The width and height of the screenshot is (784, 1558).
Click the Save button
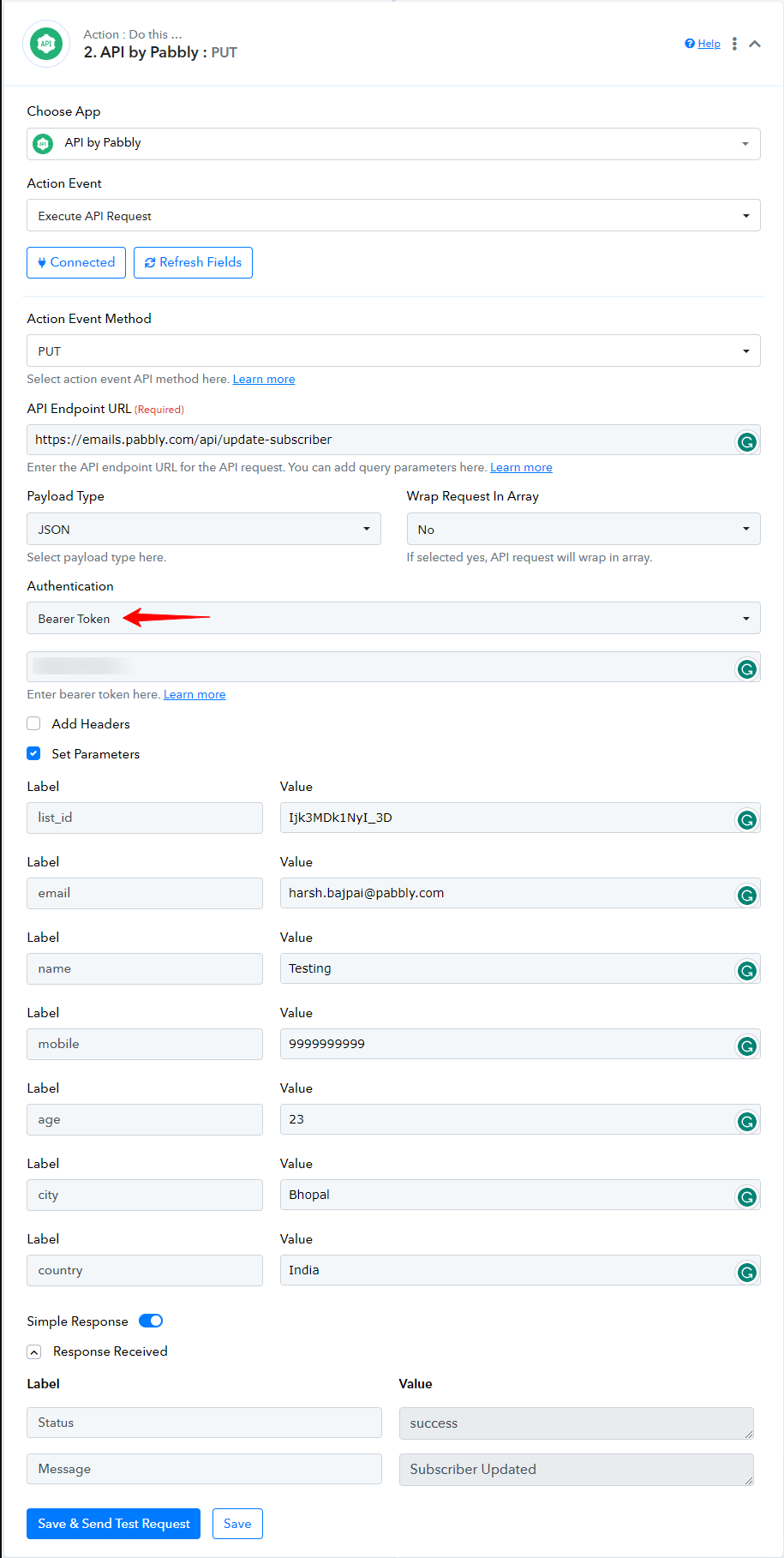point(237,1523)
